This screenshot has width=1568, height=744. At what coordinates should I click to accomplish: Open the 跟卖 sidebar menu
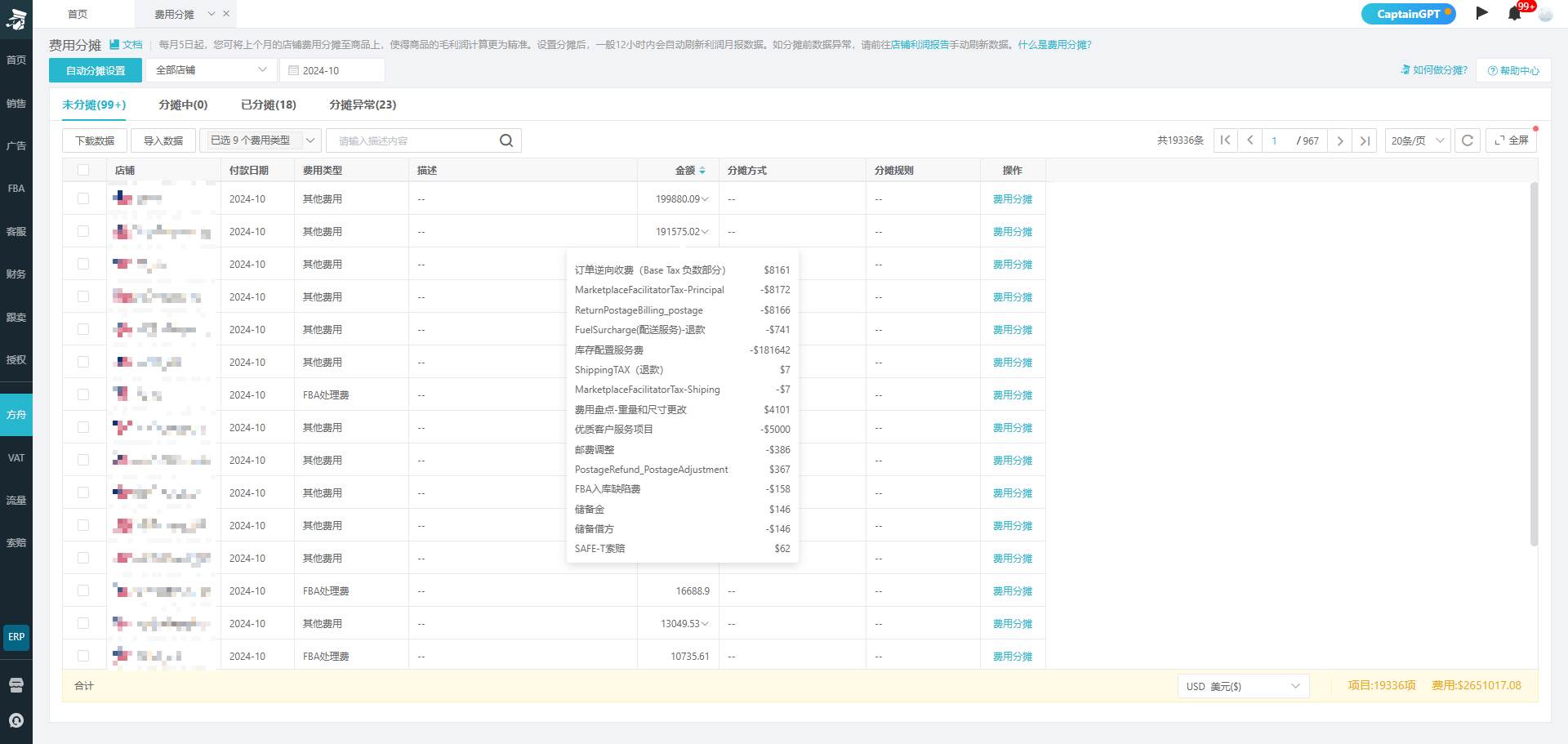[16, 318]
